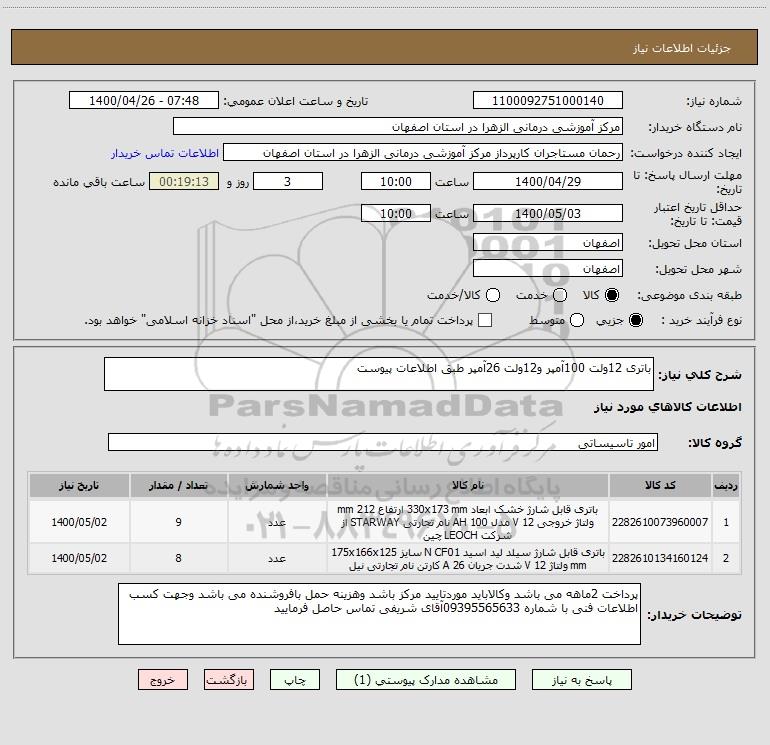Select the متوسط purchase type radio

click(x=577, y=320)
